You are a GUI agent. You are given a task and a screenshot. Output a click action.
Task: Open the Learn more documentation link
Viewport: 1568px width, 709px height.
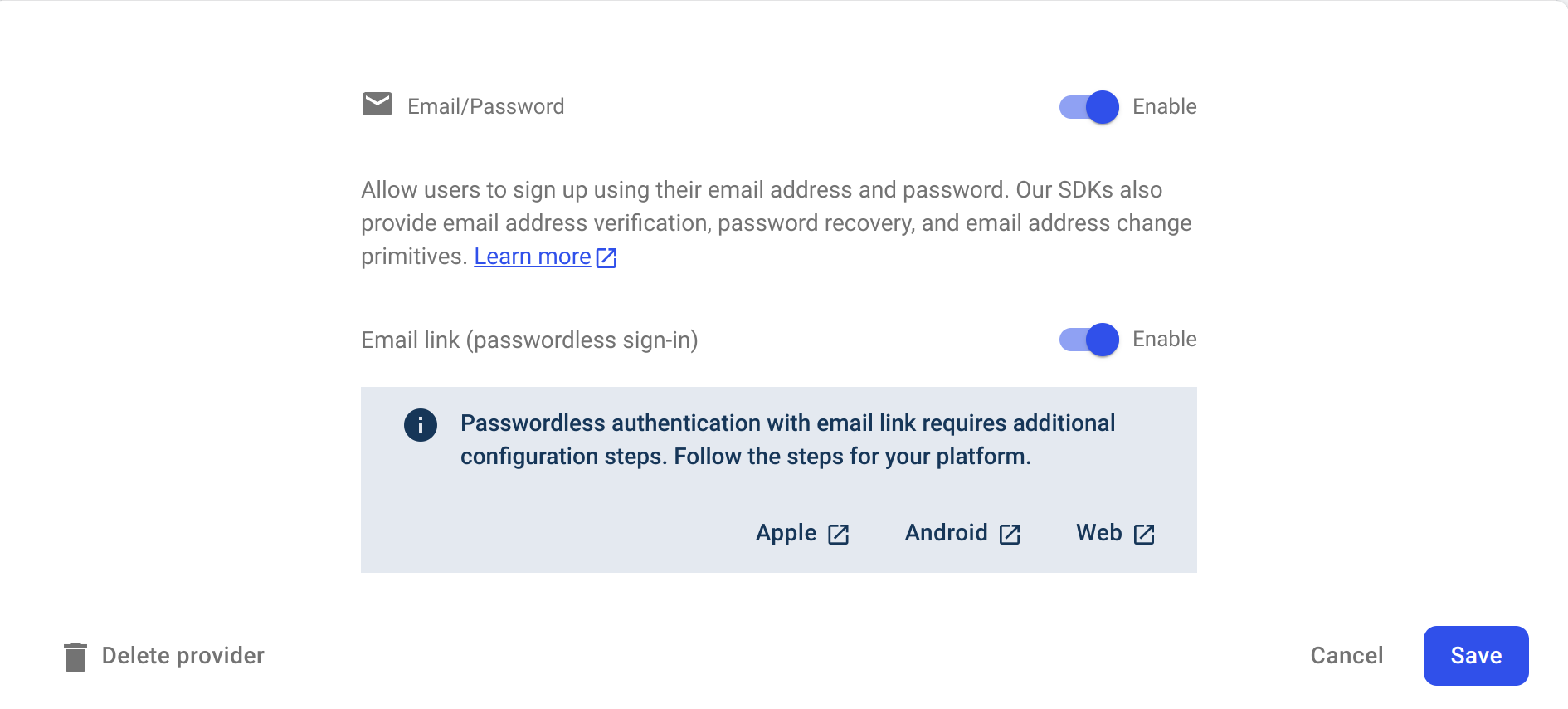coord(532,256)
